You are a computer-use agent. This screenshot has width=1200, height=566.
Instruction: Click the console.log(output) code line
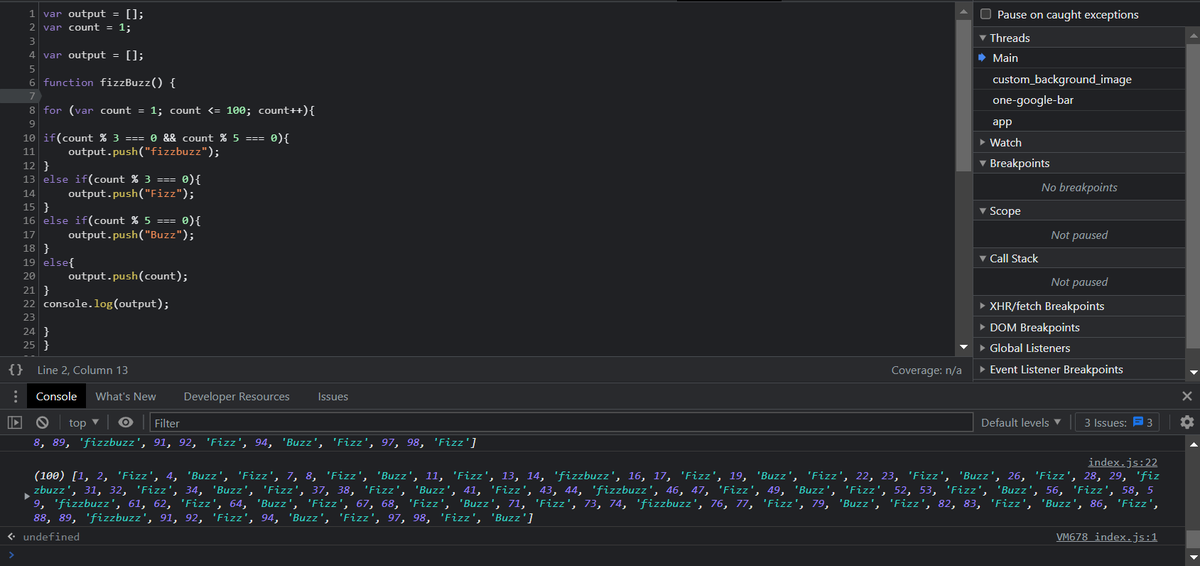tap(106, 302)
